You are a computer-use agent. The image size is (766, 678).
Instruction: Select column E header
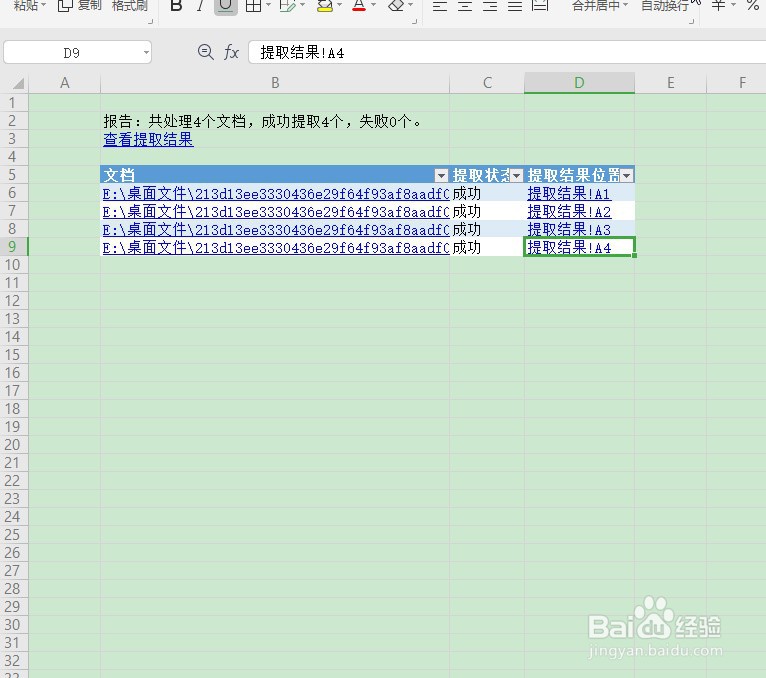point(671,83)
